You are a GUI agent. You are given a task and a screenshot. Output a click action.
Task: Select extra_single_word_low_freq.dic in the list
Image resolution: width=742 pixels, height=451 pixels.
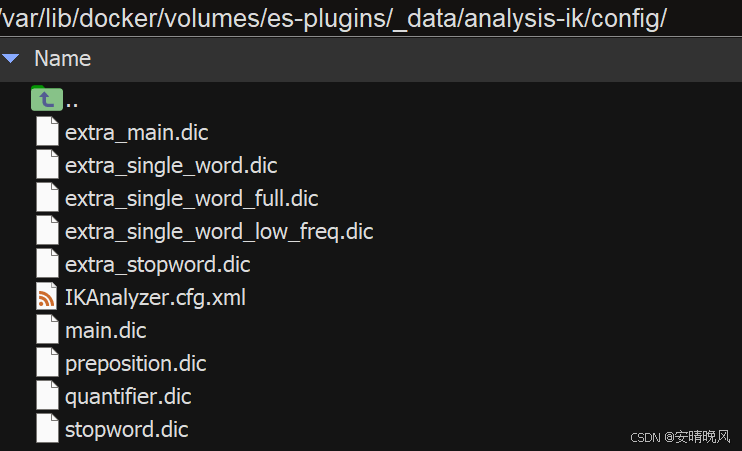(219, 232)
